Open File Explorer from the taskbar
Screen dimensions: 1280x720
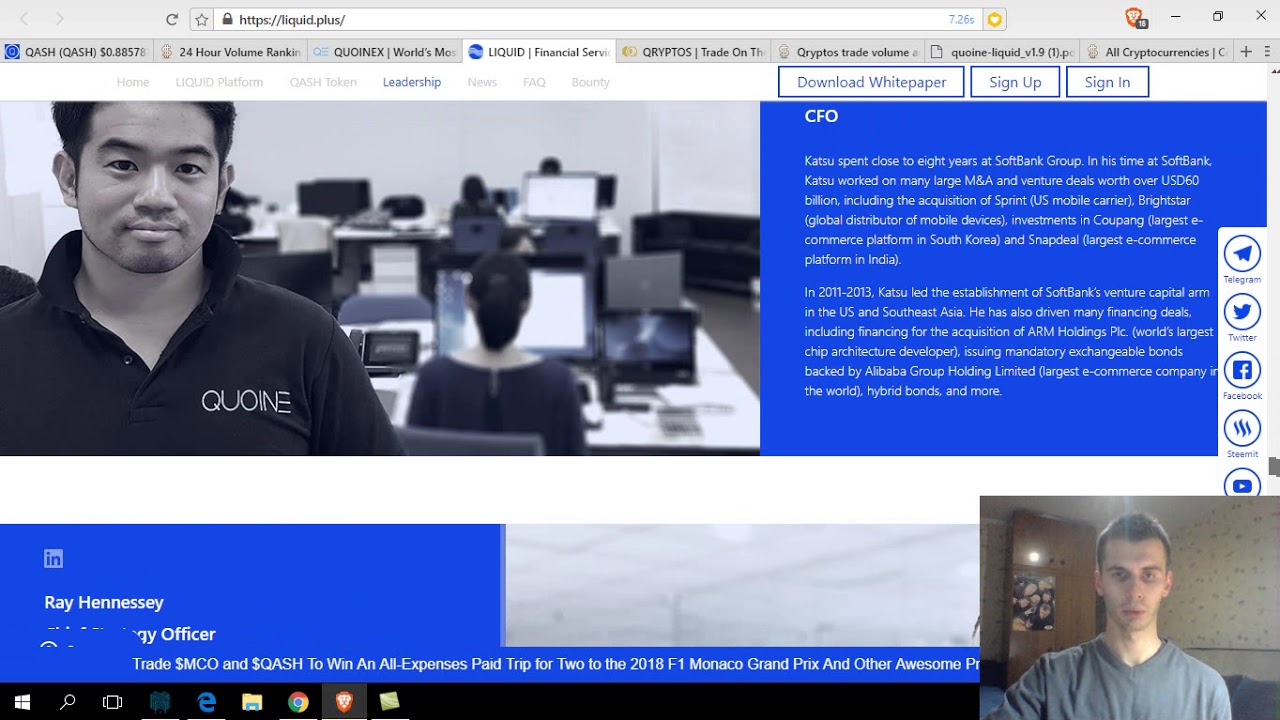coord(252,702)
